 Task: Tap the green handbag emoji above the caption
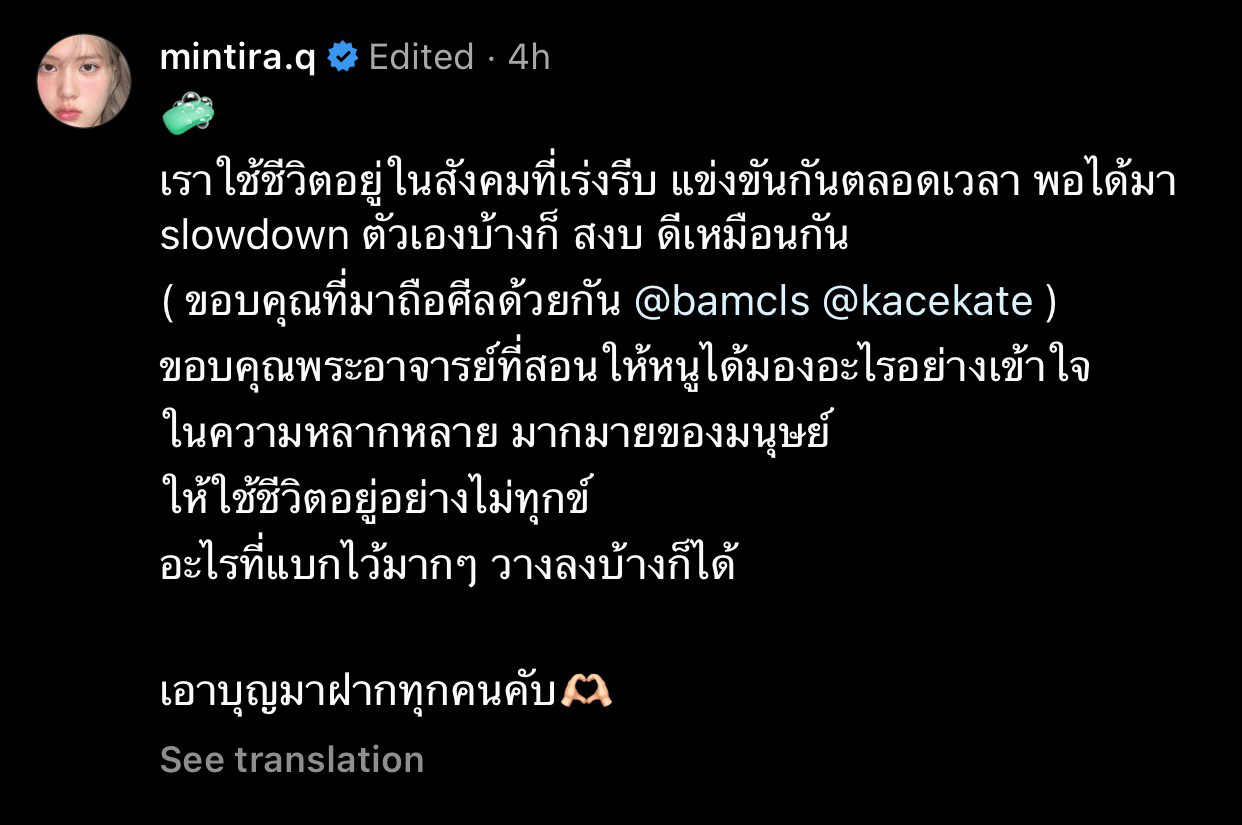point(186,112)
